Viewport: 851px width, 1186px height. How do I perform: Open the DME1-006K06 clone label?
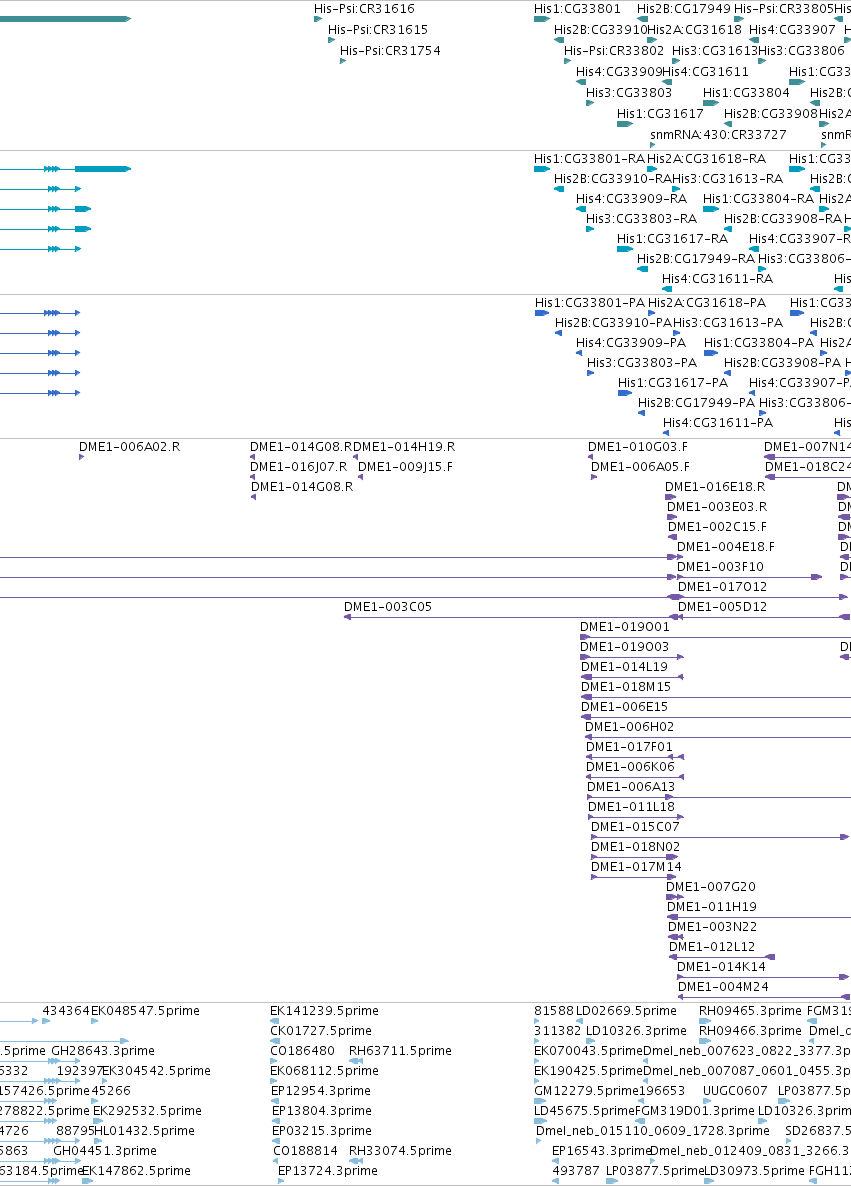click(x=630, y=767)
